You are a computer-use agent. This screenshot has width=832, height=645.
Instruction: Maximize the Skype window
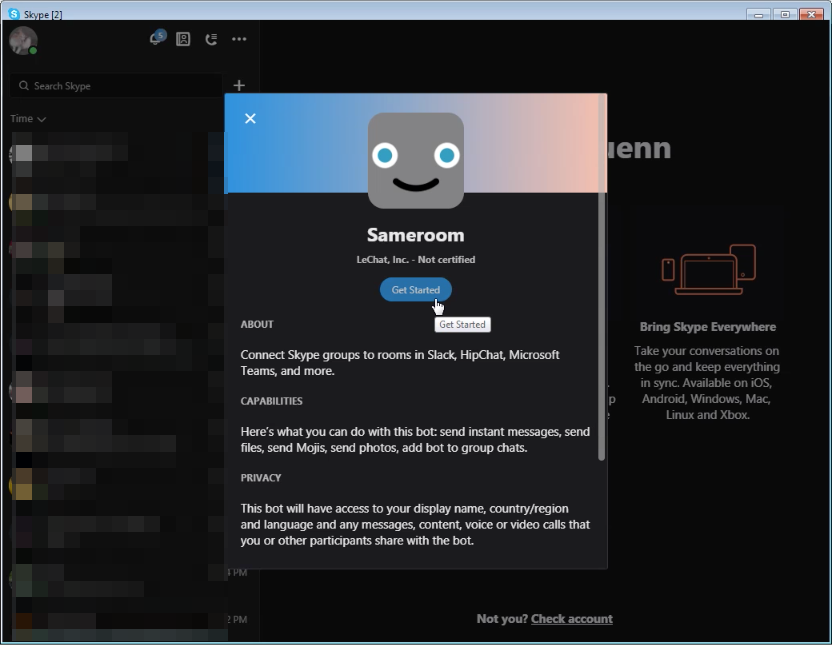(784, 14)
